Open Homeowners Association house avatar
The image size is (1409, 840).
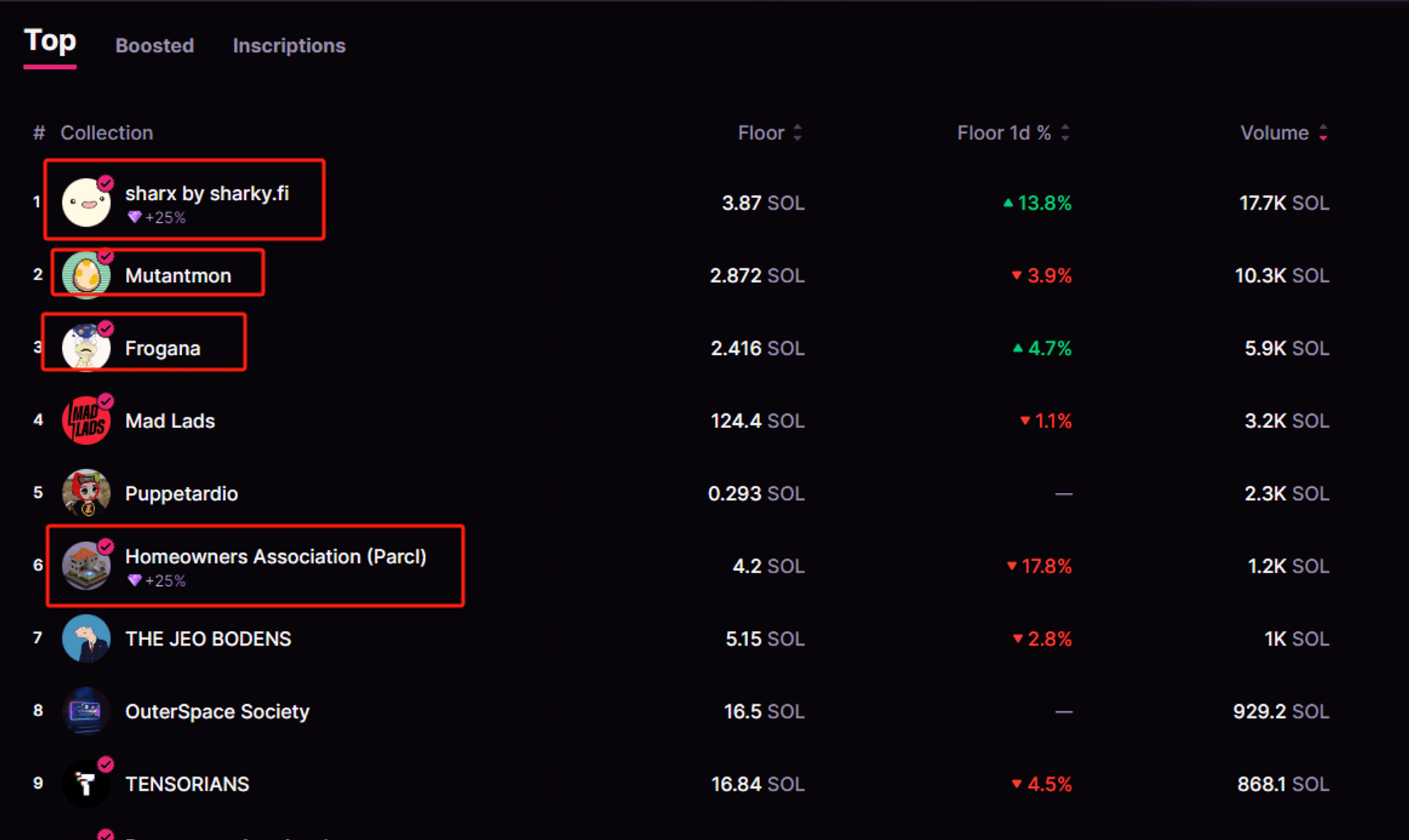(86, 565)
